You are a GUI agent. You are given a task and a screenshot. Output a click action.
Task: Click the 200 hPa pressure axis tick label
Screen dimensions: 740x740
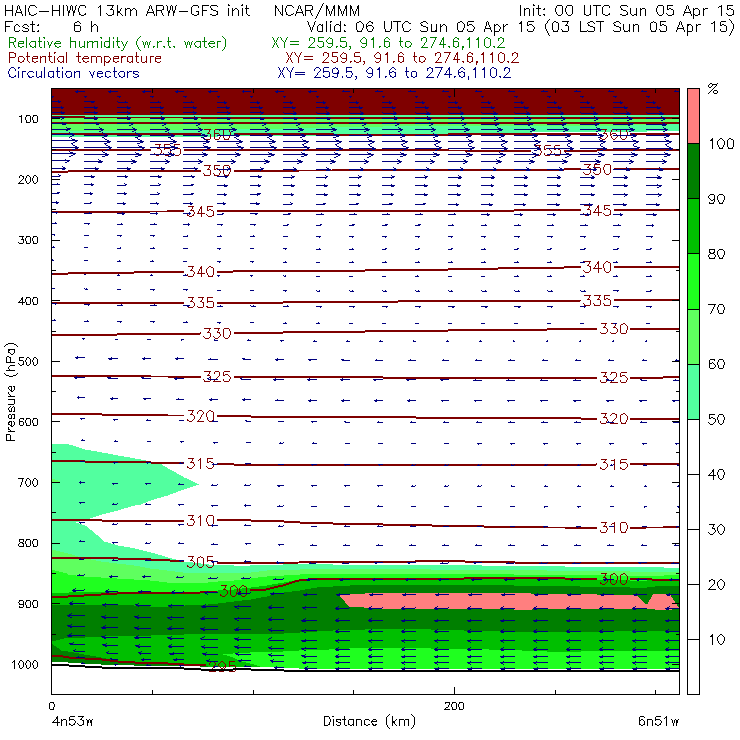(x=28, y=179)
